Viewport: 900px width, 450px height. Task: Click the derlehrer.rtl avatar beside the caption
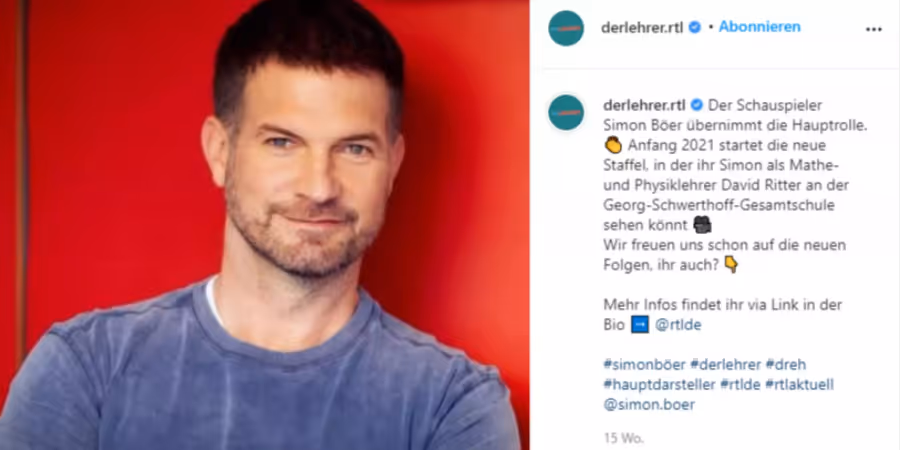[566, 112]
